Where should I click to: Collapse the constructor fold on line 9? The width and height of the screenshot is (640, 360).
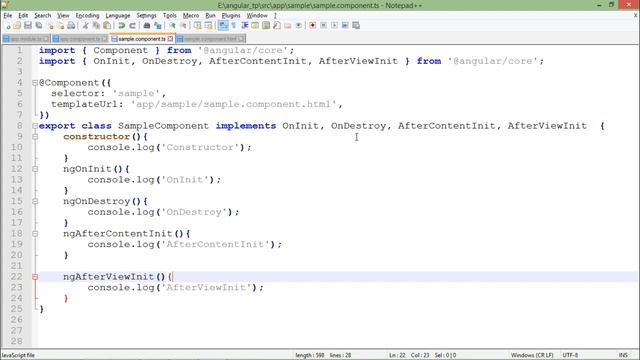(35, 137)
